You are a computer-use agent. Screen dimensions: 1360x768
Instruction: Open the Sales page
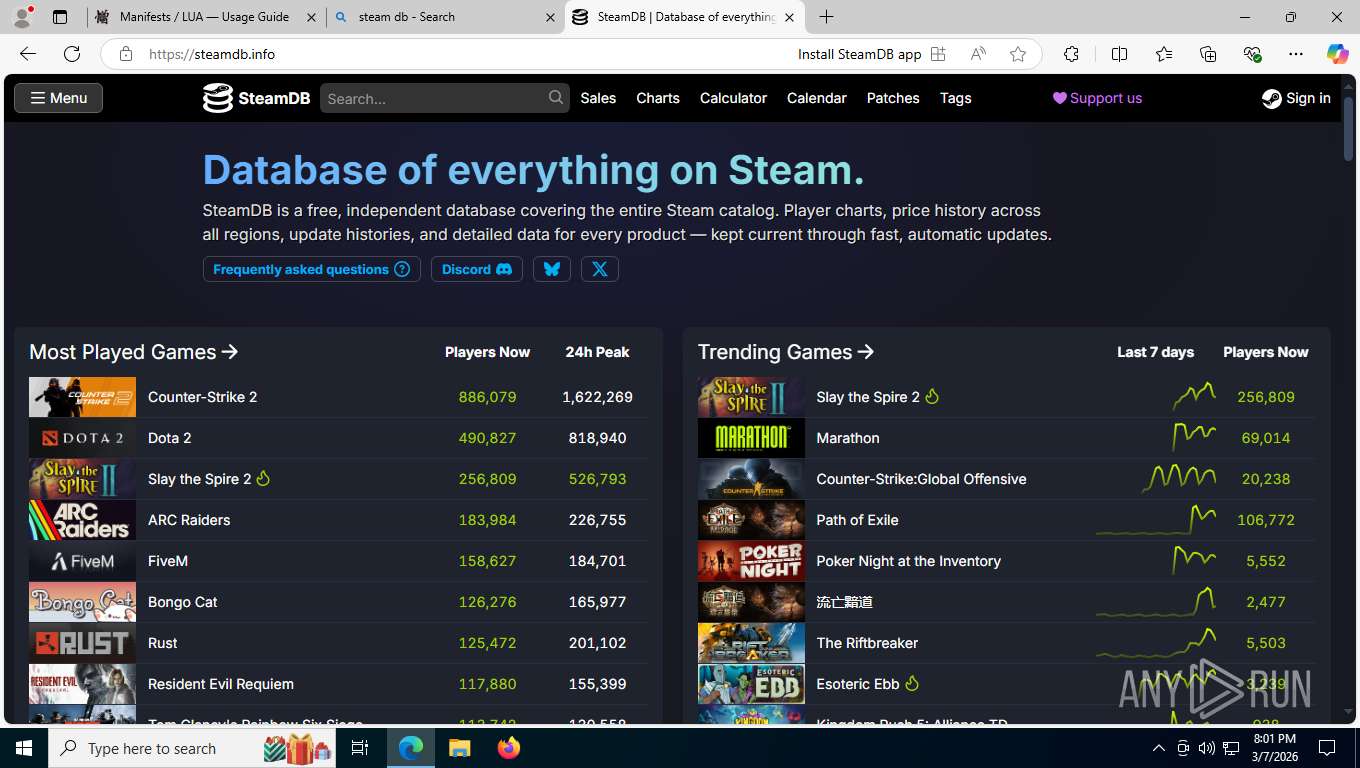point(598,98)
